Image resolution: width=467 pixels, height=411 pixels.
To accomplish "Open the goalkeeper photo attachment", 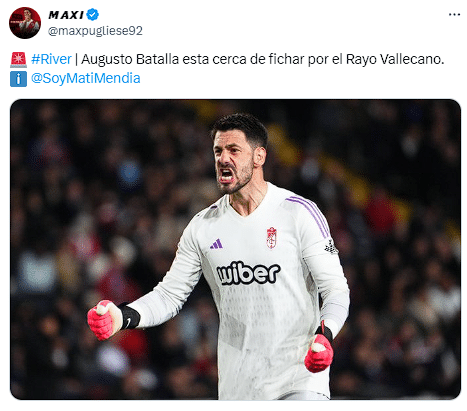I will tap(235, 249).
